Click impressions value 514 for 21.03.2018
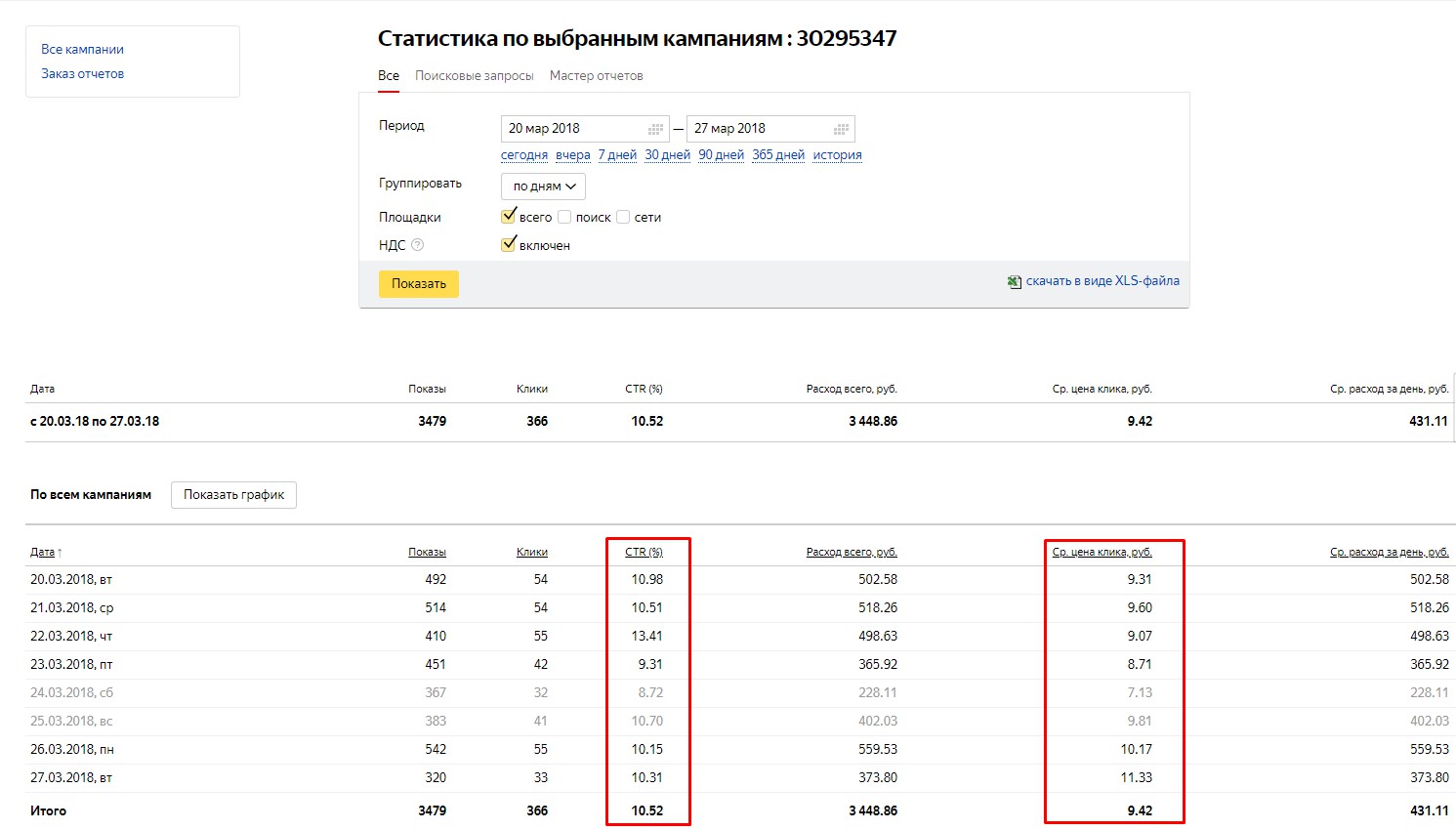The width and height of the screenshot is (1456, 830). 436,608
